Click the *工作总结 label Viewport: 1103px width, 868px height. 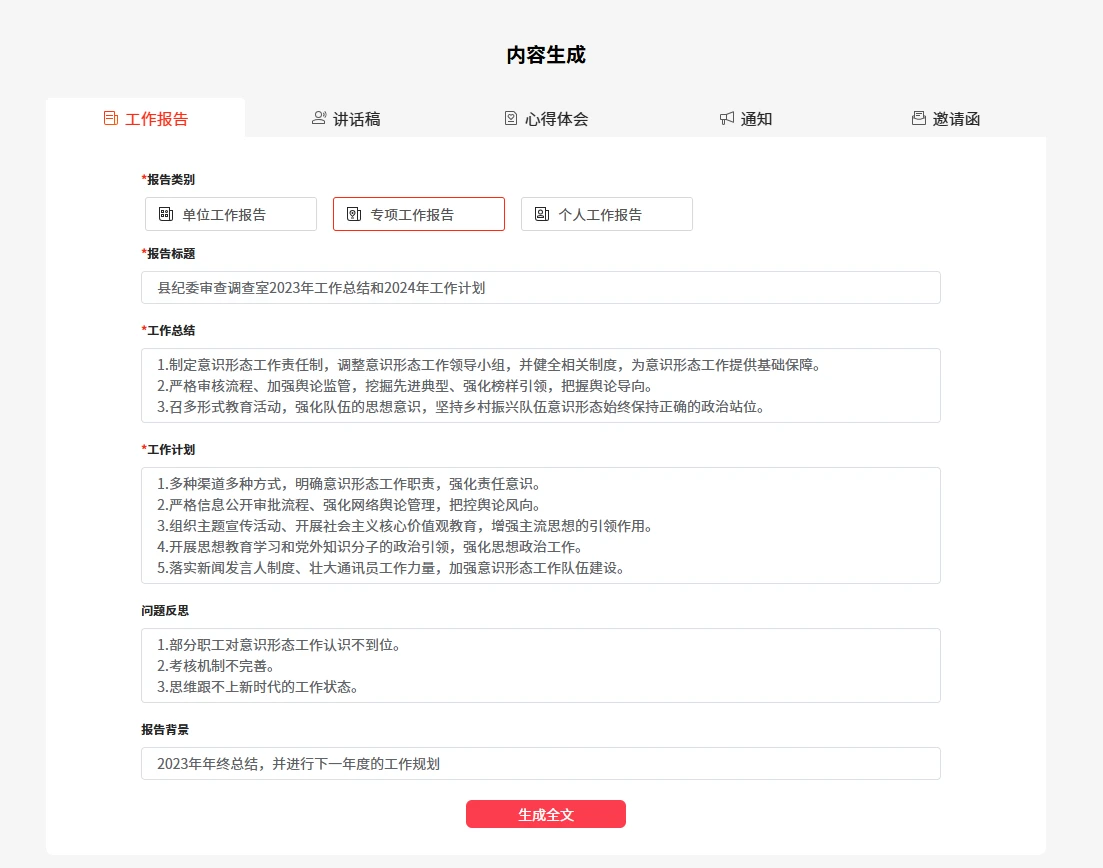click(x=168, y=330)
